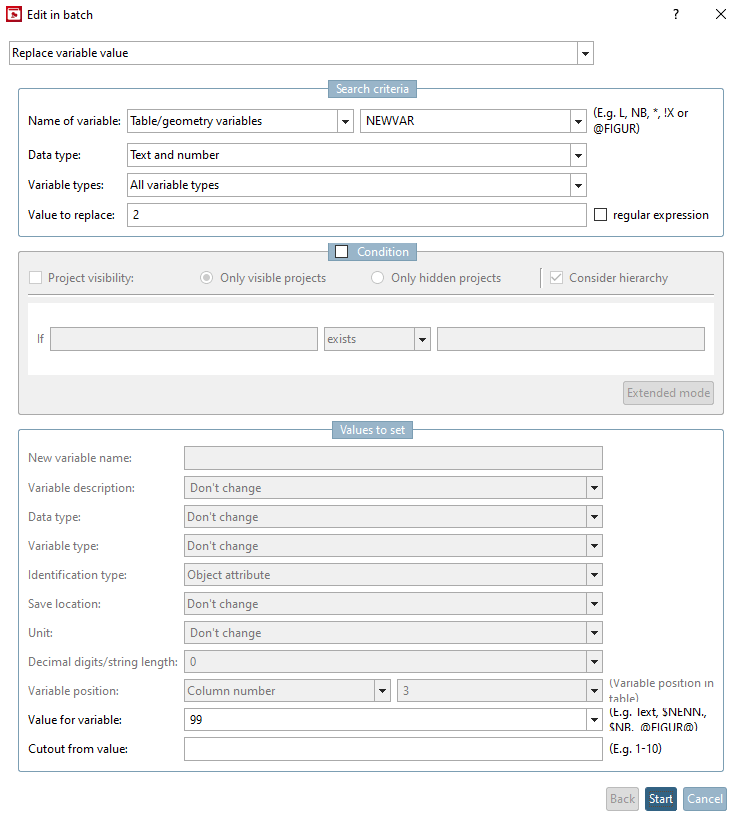Open the All variable types dropdown

pyautogui.click(x=578, y=185)
